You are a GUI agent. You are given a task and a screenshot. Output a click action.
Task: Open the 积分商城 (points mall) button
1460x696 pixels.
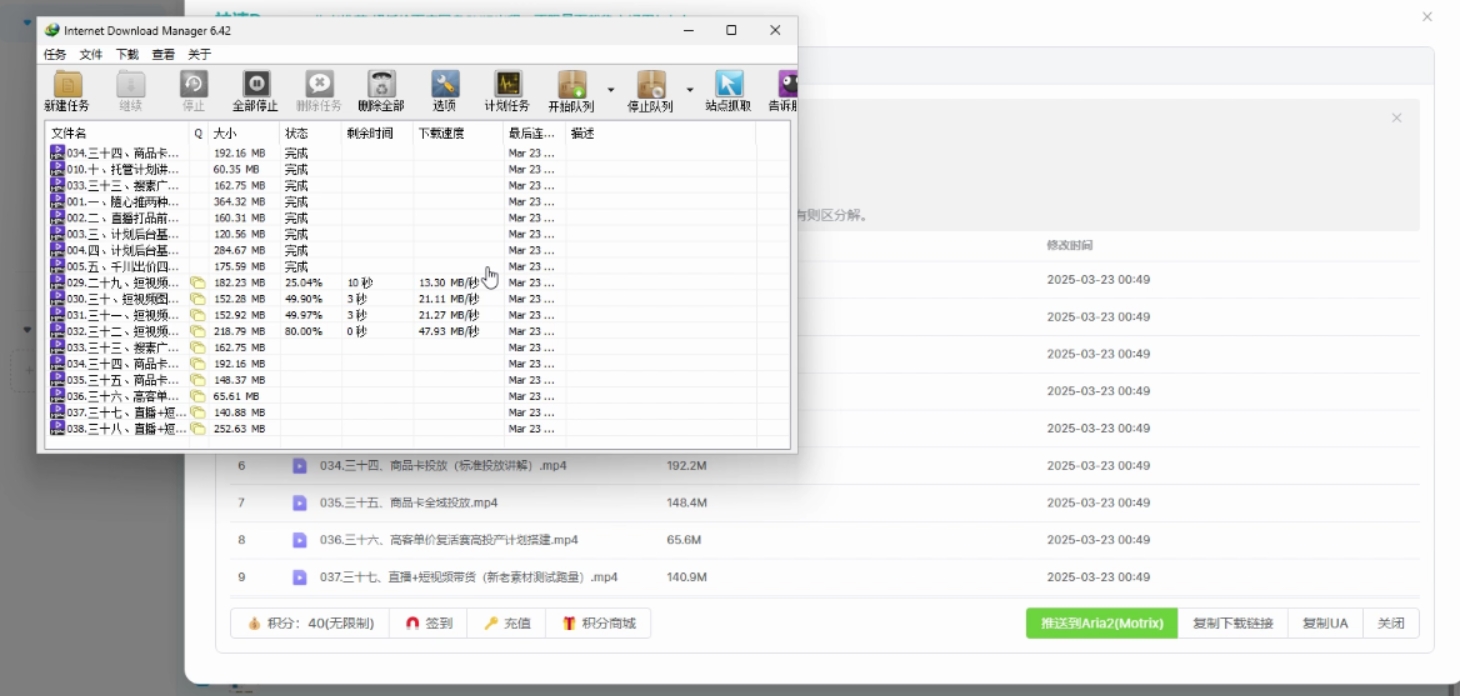[x=598, y=623]
